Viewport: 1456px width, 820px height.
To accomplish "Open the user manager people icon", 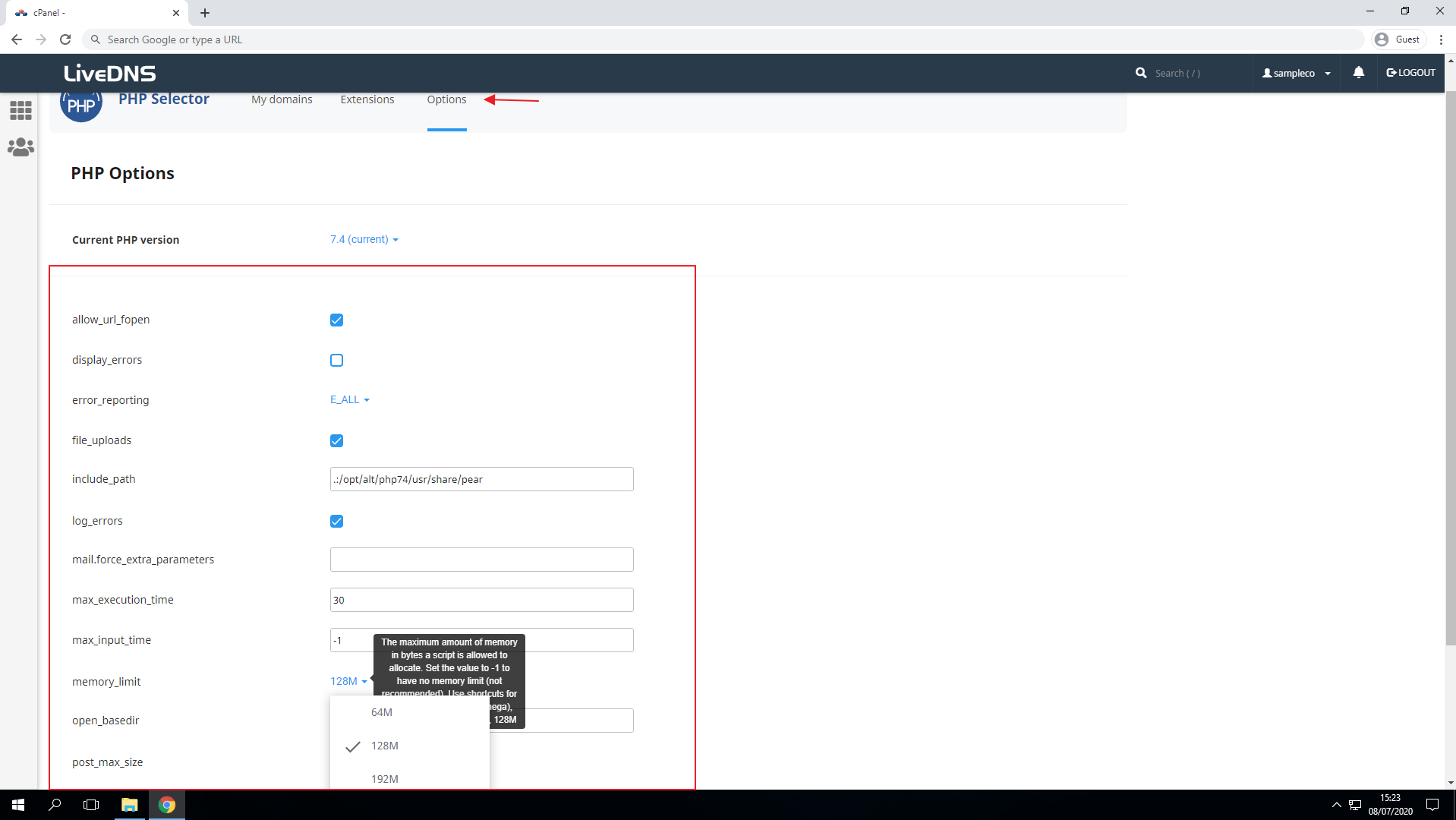I will (x=20, y=147).
